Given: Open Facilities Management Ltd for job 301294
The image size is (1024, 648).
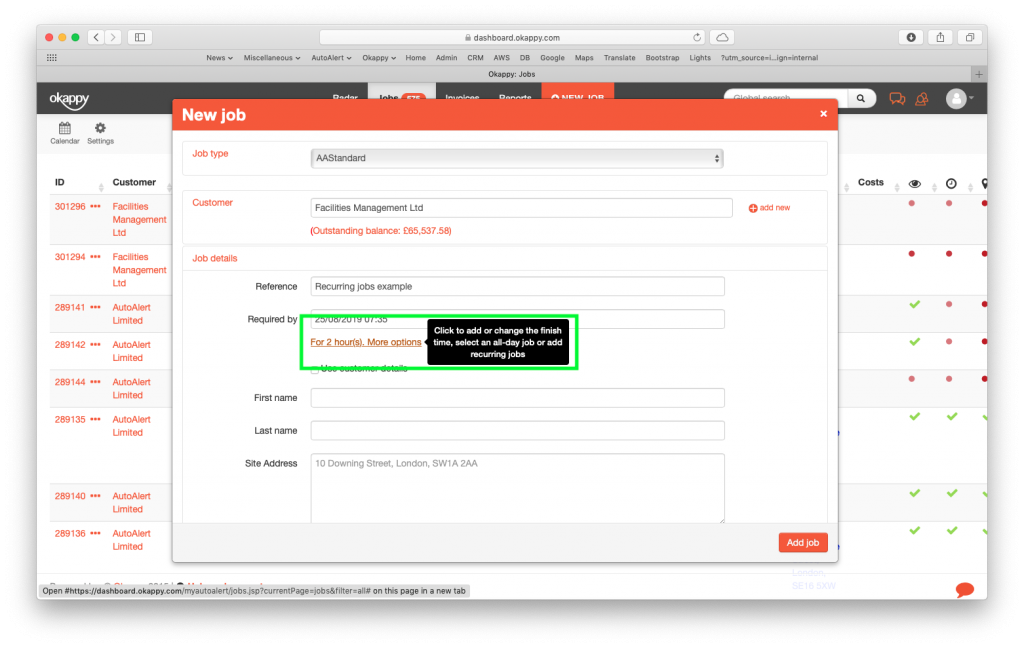Looking at the screenshot, I should (x=139, y=270).
